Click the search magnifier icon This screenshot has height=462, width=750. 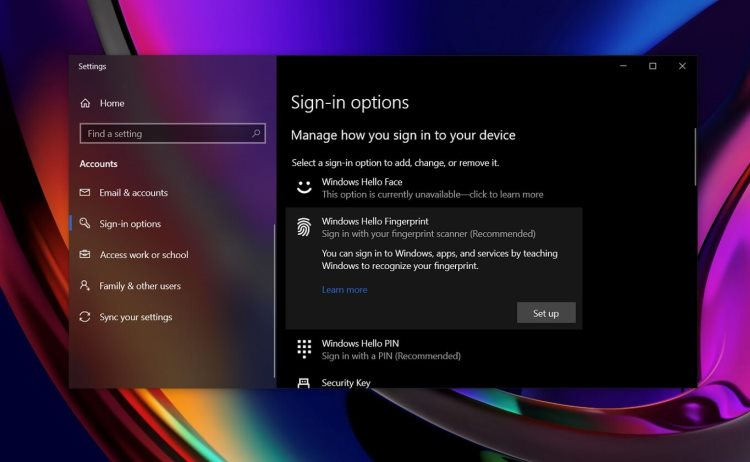(x=256, y=133)
